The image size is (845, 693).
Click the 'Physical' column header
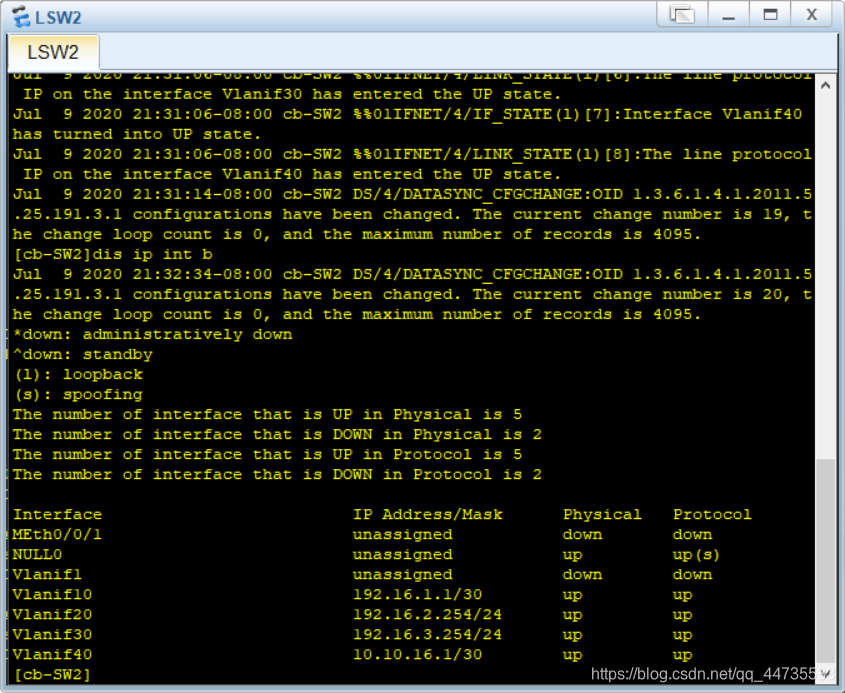[602, 515]
